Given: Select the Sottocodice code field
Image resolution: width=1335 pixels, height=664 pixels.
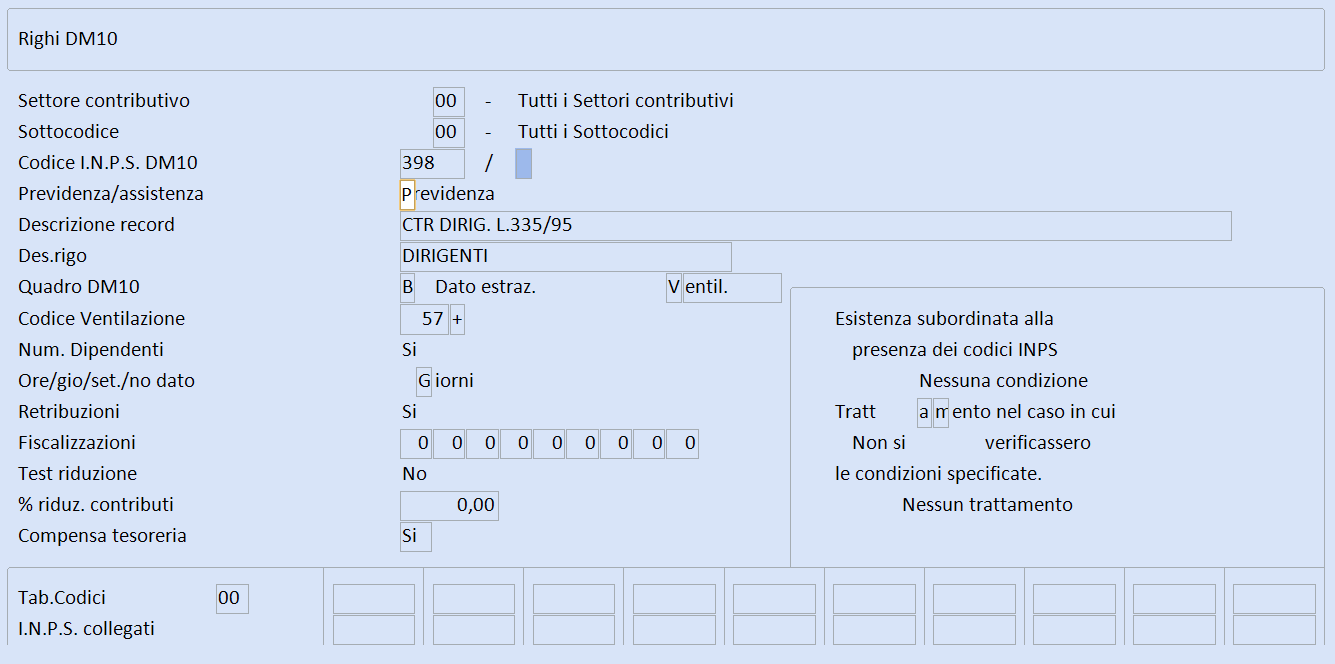Looking at the screenshot, I should (x=449, y=132).
